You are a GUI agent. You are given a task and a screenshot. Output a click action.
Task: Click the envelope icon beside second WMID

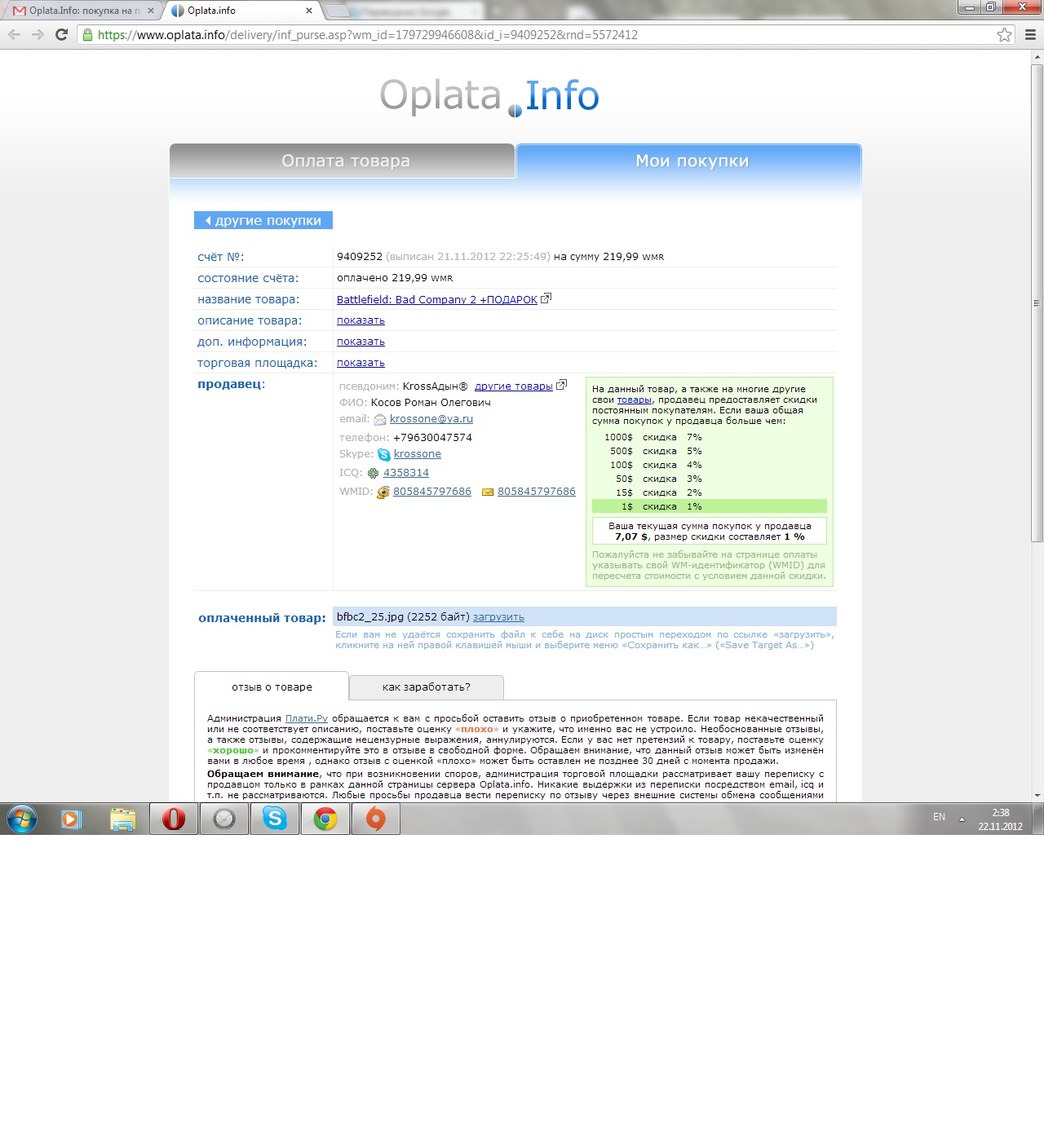(488, 492)
